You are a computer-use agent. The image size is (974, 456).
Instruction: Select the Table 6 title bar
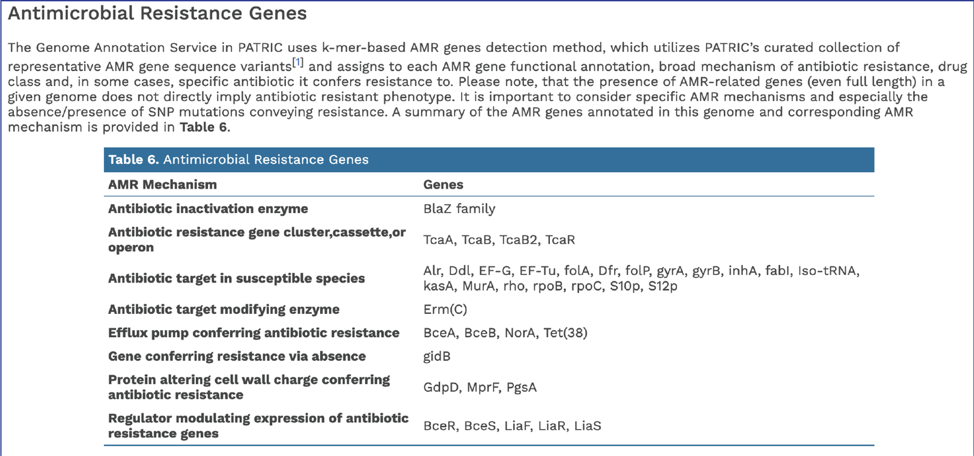(x=489, y=160)
